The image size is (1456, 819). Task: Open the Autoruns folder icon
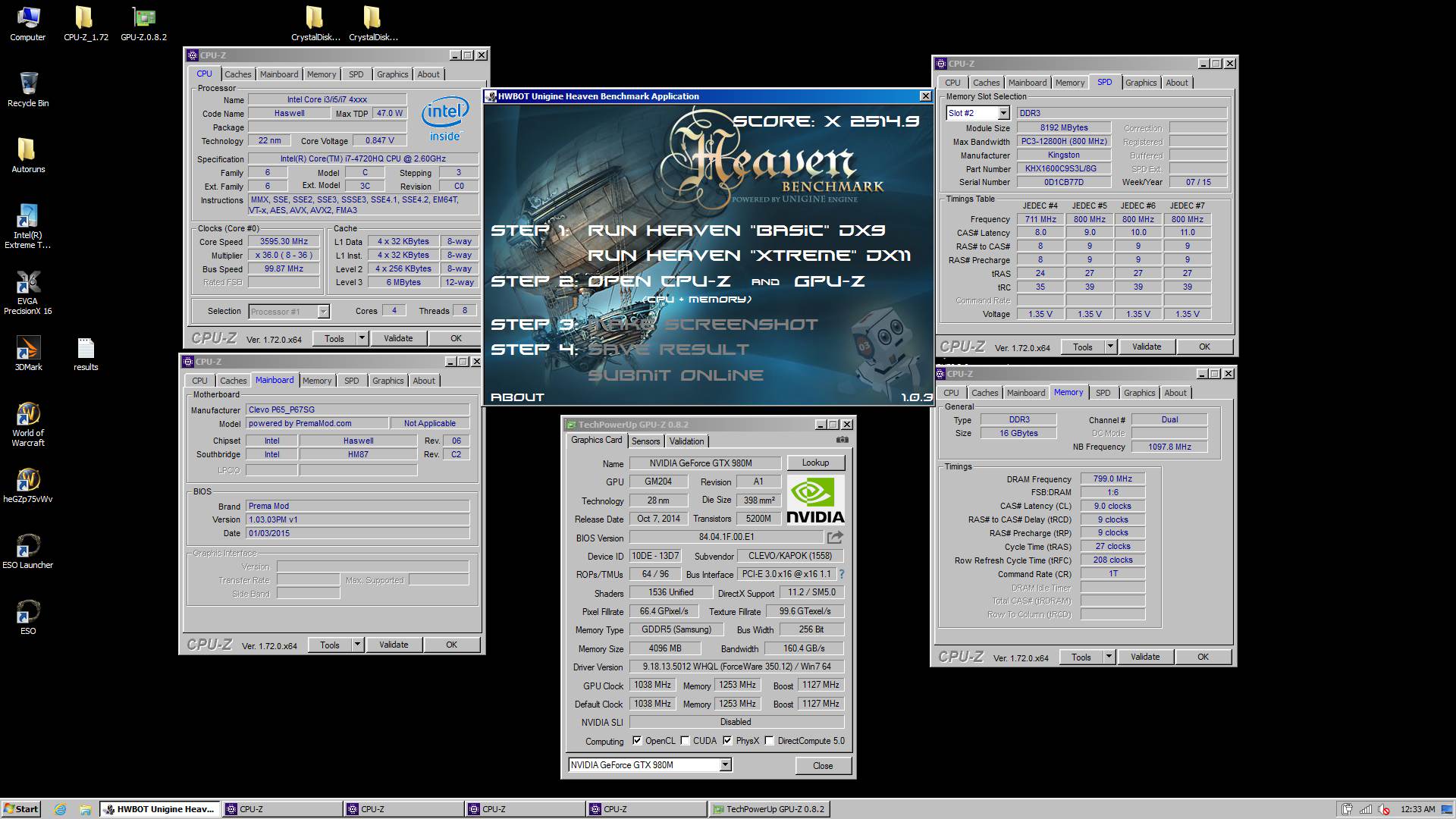[27, 155]
